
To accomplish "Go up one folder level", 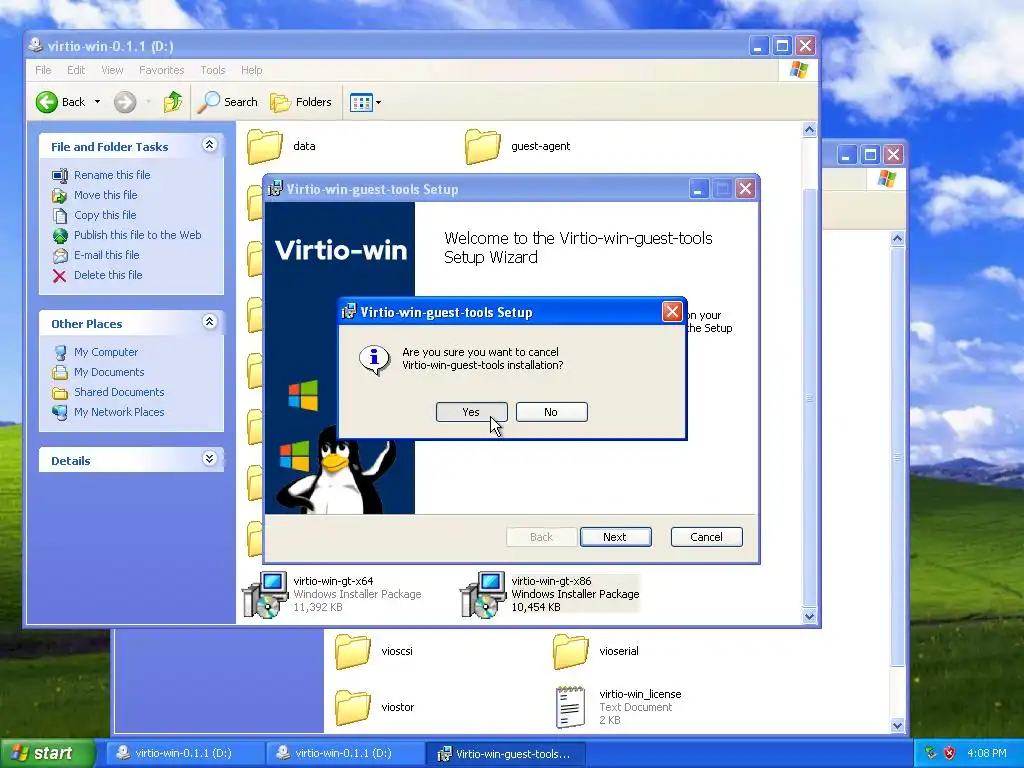I will pos(173,102).
